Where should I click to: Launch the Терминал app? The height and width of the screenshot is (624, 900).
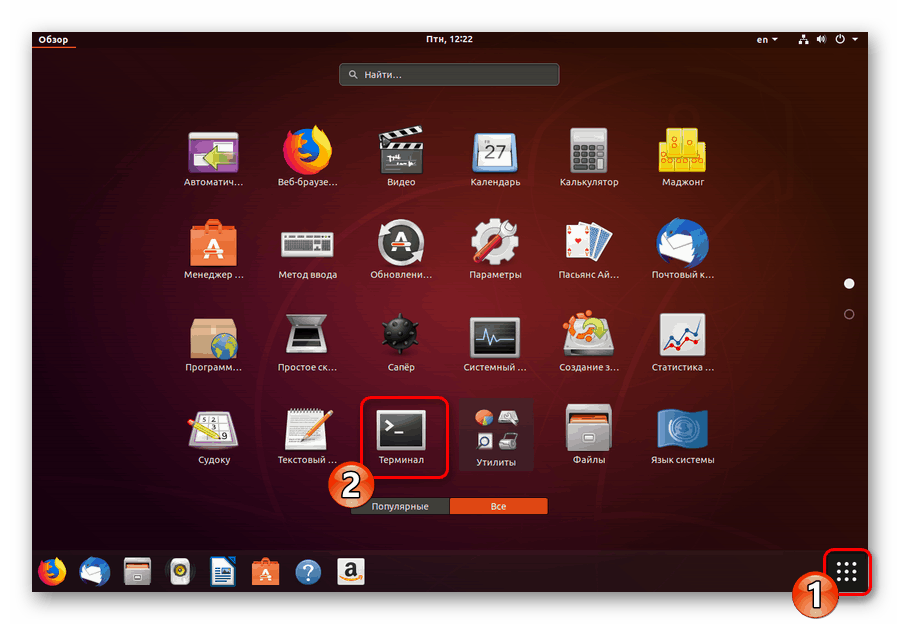coord(401,436)
